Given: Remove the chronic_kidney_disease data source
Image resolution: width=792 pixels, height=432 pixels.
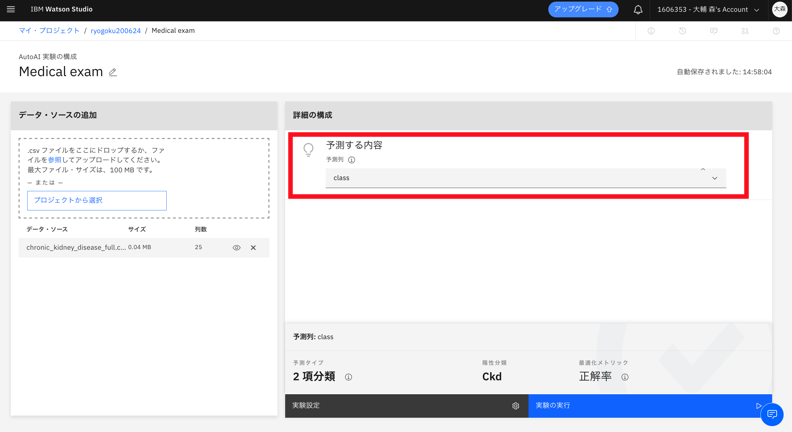Looking at the screenshot, I should point(254,248).
